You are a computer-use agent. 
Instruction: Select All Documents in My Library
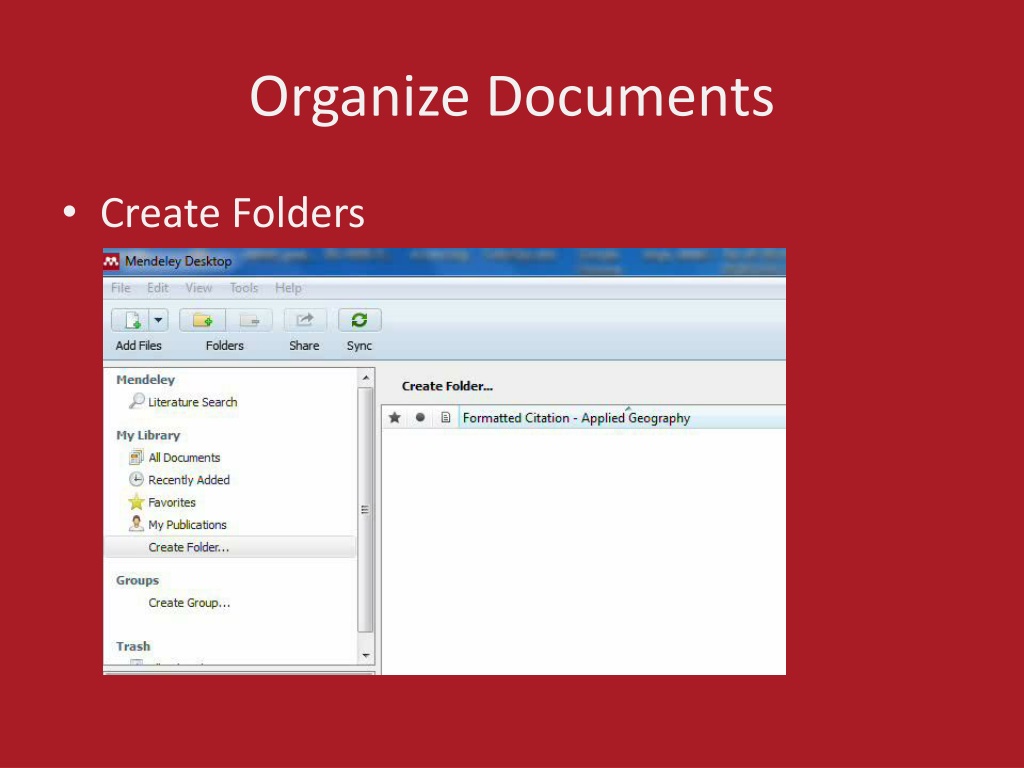pyautogui.click(x=184, y=458)
